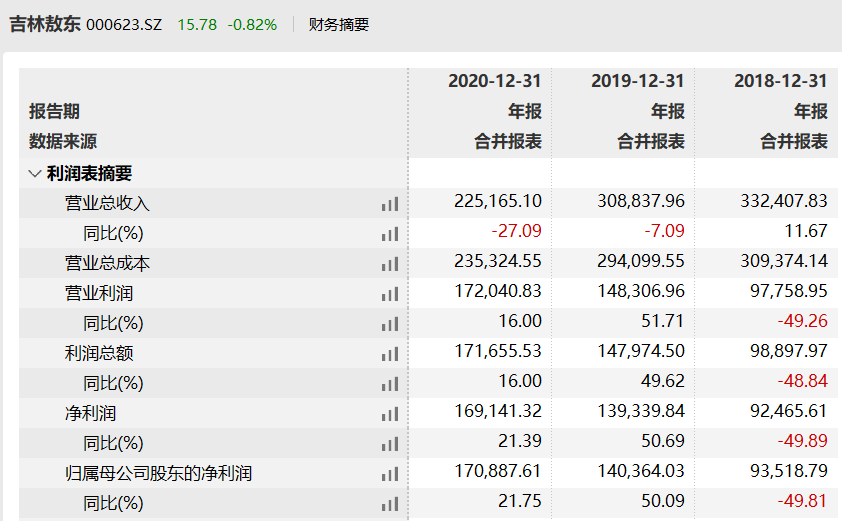
Task: Click value 169,141.32
Action: pos(498,412)
